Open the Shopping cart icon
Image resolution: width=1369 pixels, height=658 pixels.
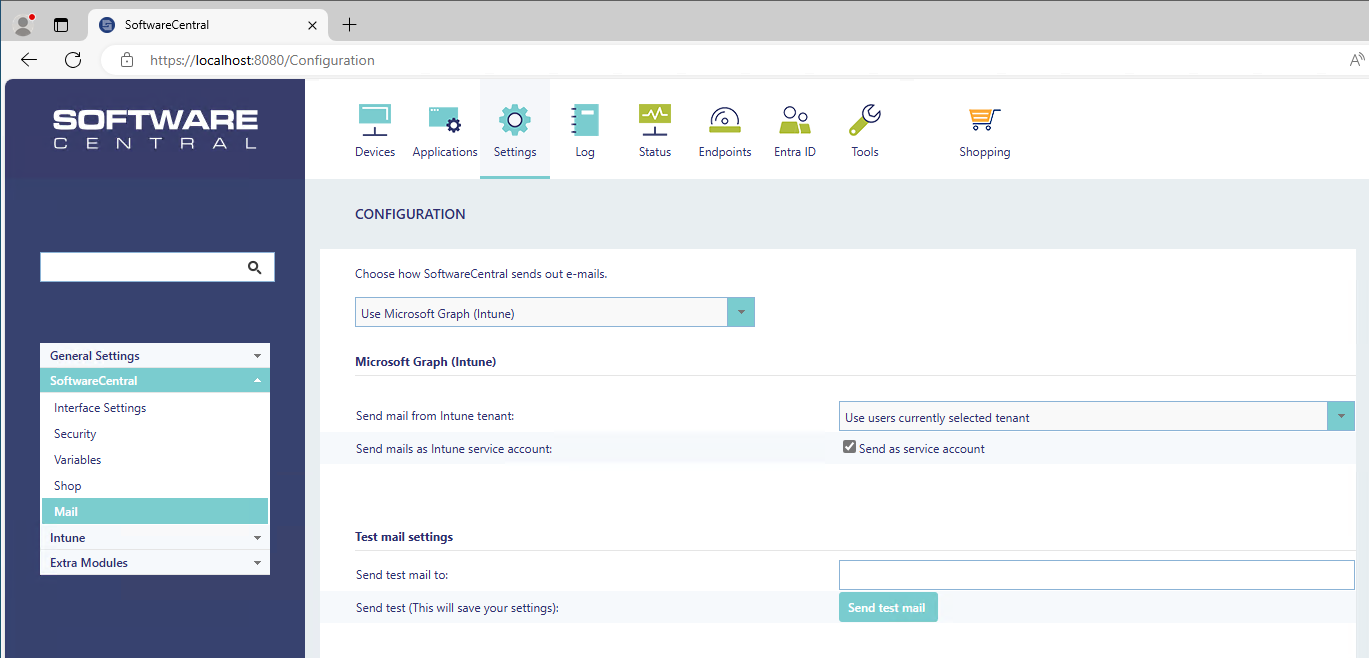[985, 121]
